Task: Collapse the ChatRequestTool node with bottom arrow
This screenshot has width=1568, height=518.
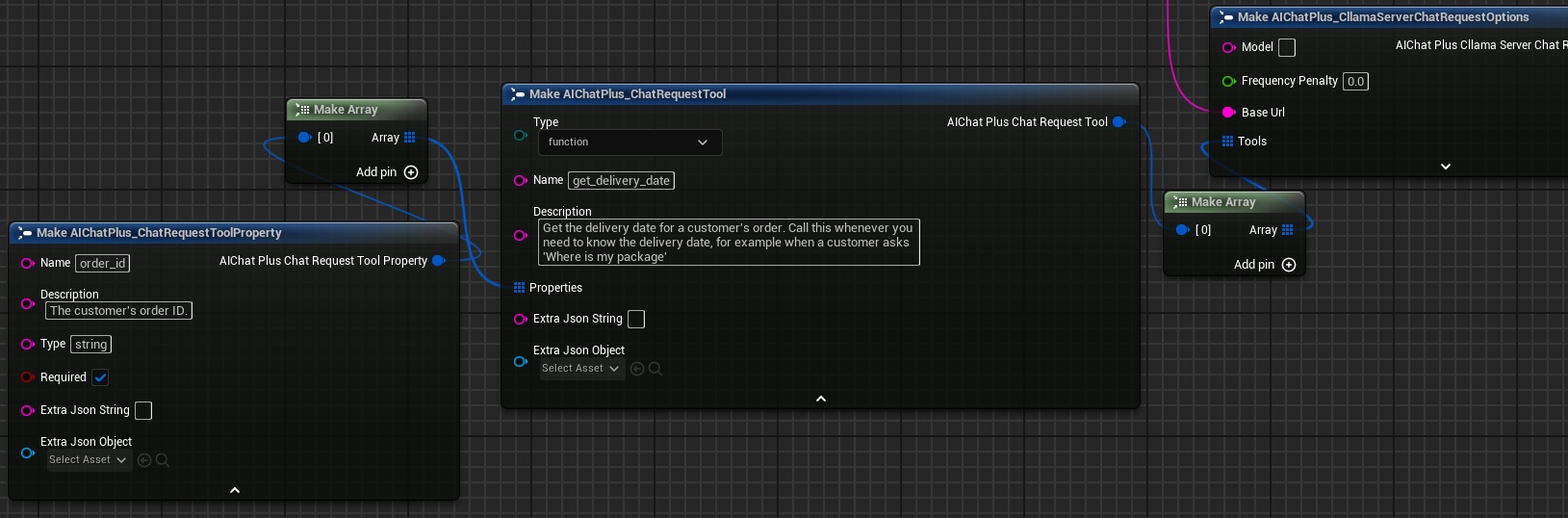Action: click(821, 399)
